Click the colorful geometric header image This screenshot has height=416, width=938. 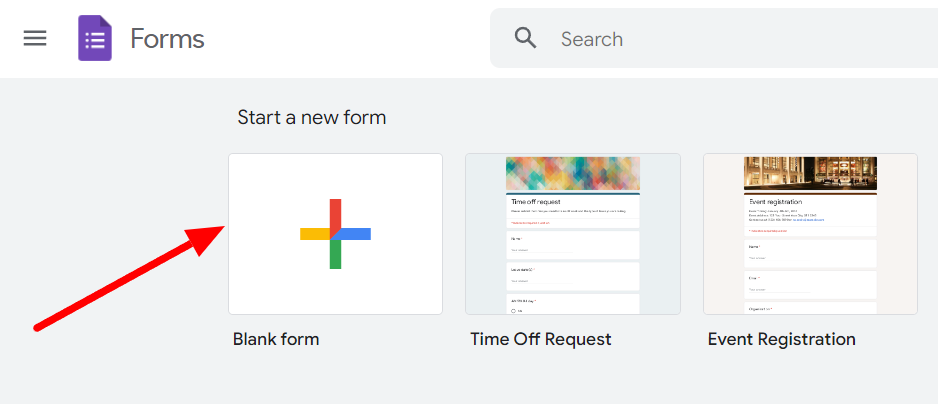(x=572, y=174)
